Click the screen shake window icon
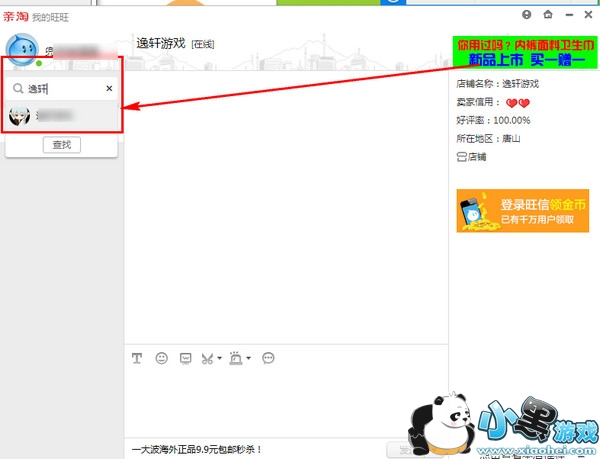Image resolution: width=600 pixels, height=459 pixels. click(186, 358)
